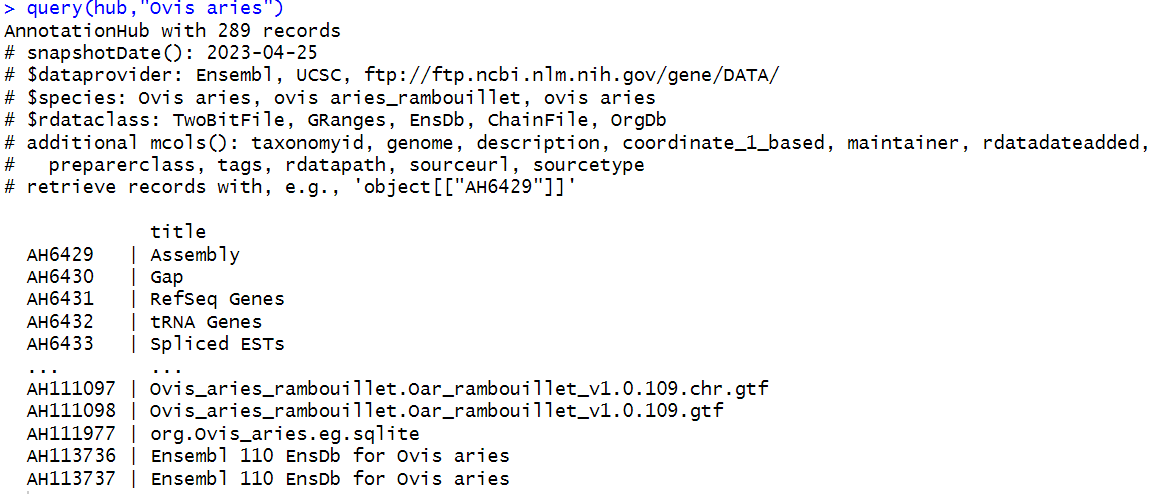This screenshot has height=494, width=1149.
Task: Select the Spliced ESTs row
Action: pos(155,344)
